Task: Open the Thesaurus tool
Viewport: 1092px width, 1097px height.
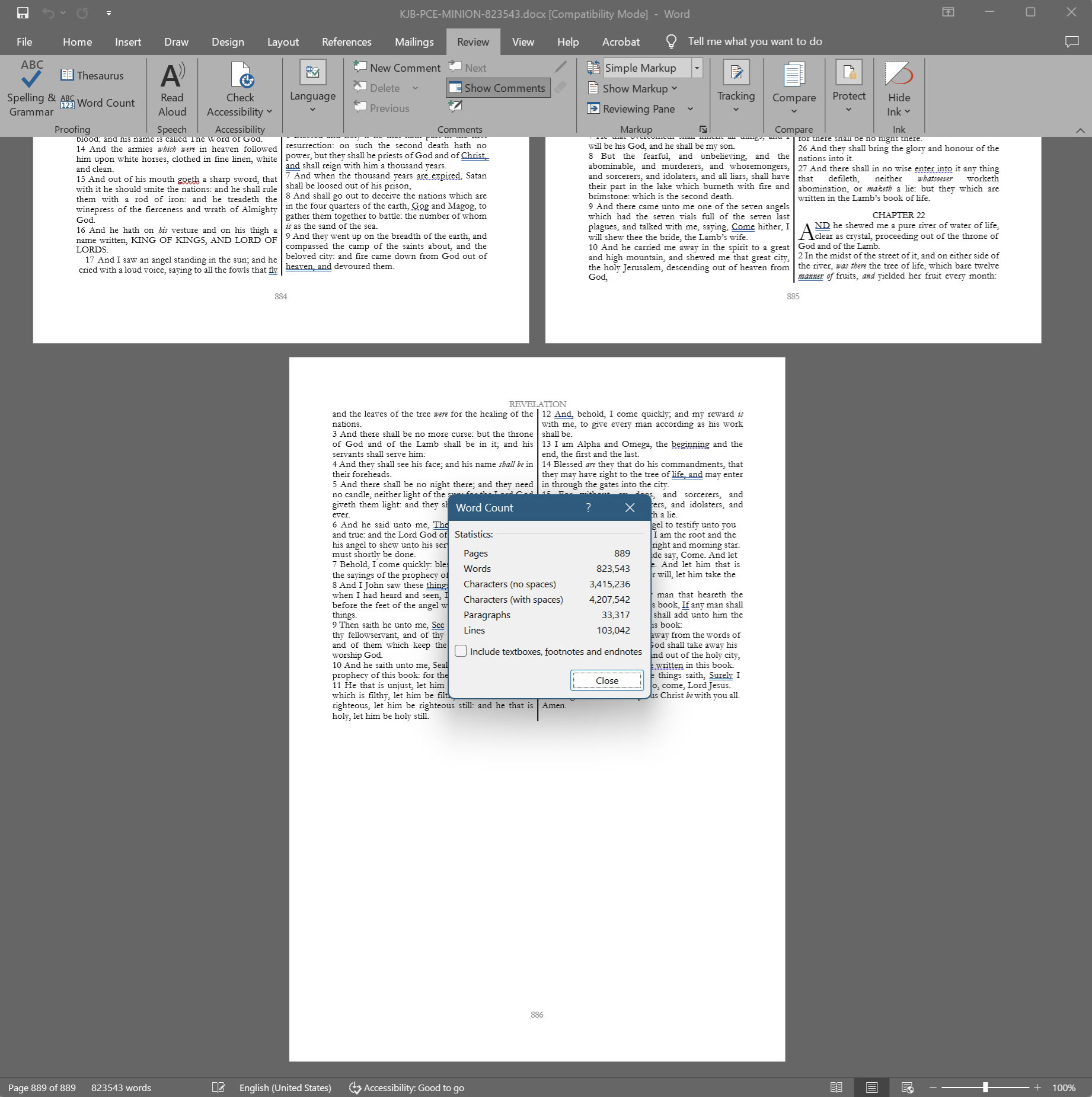Action: [x=92, y=75]
